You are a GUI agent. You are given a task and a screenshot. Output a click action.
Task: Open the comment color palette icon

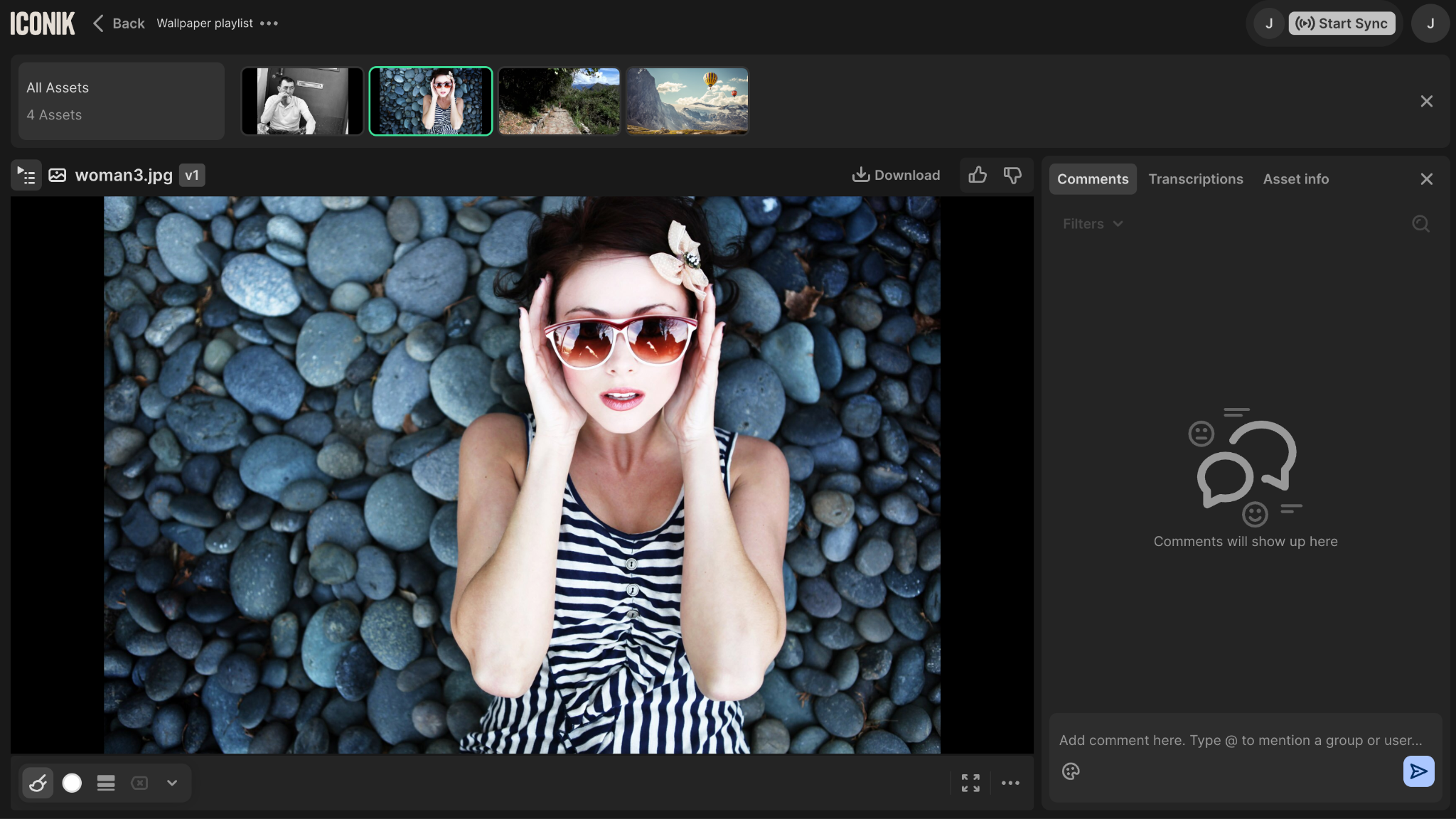[1071, 771]
